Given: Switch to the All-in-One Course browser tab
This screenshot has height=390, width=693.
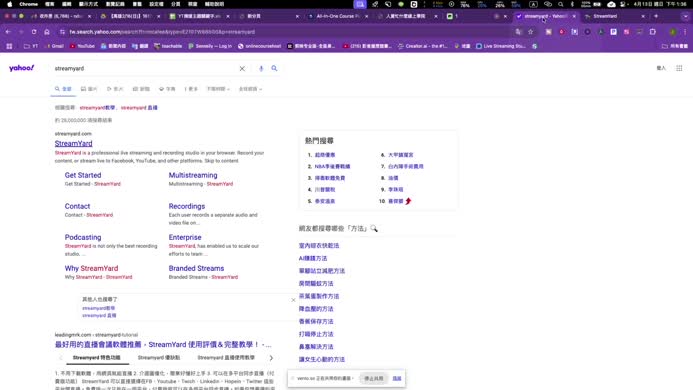Looking at the screenshot, I should (338, 16).
